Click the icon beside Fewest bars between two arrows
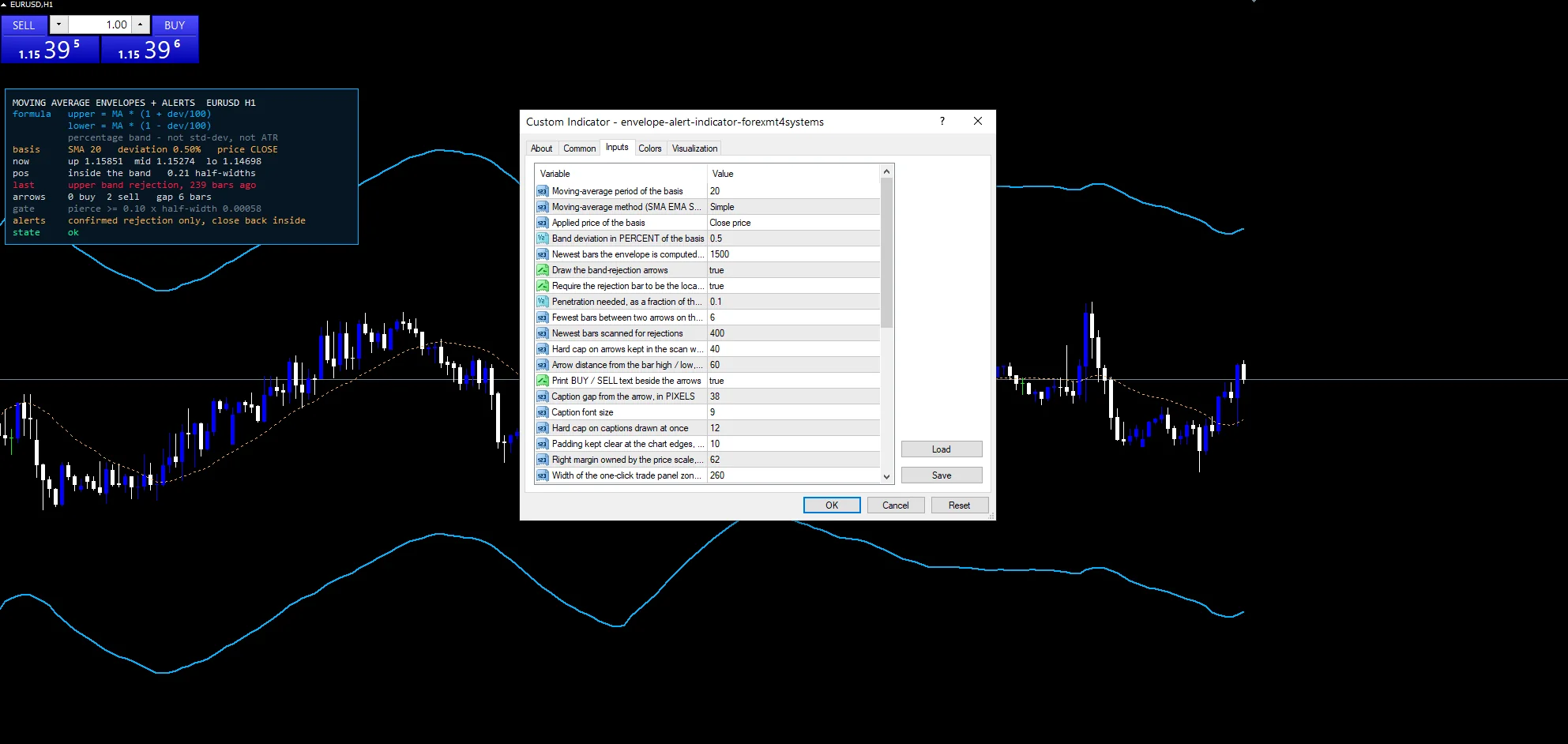Image resolution: width=1568 pixels, height=744 pixels. point(542,318)
